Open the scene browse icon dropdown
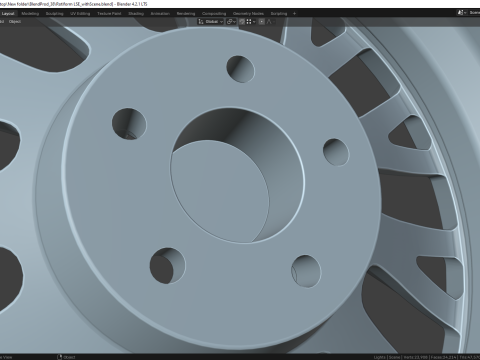 point(462,13)
